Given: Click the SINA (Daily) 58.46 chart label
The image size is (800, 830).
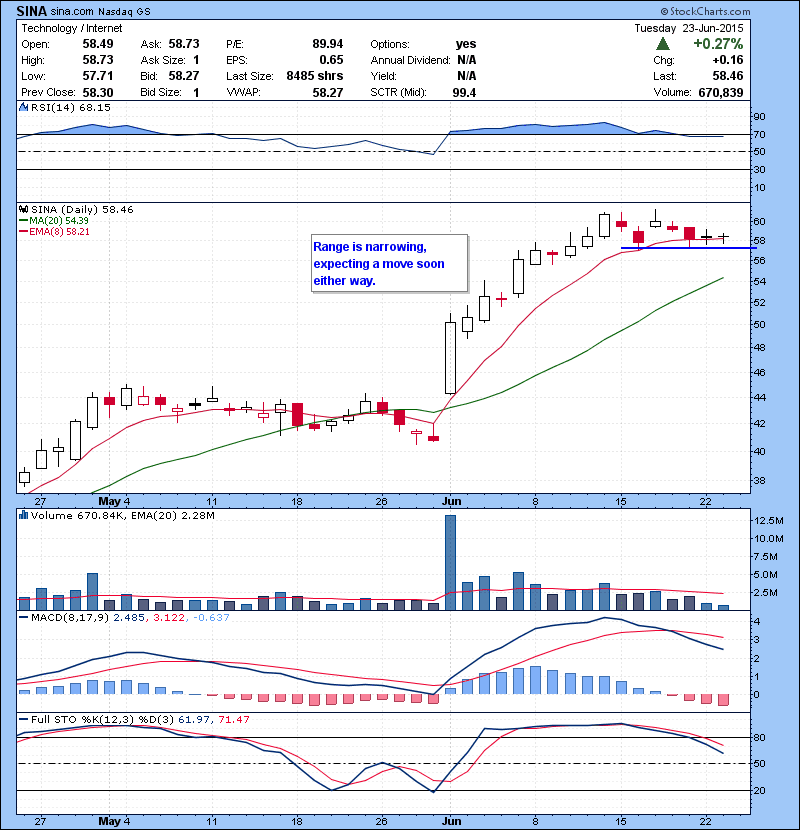Looking at the screenshot, I should (x=82, y=209).
